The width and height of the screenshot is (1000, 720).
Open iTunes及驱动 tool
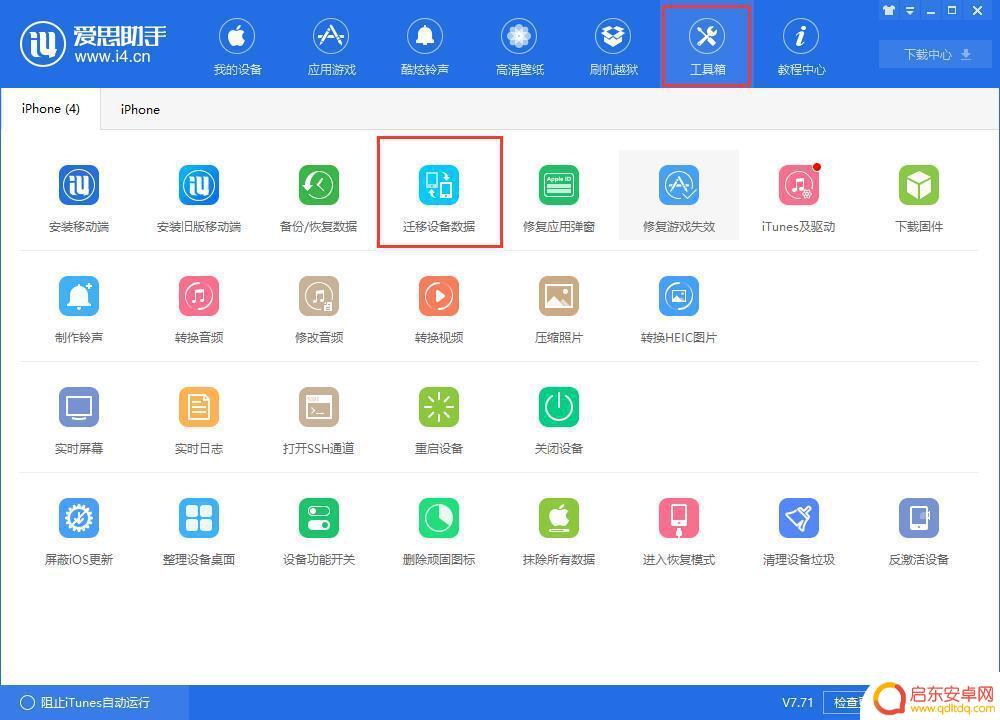point(798,198)
